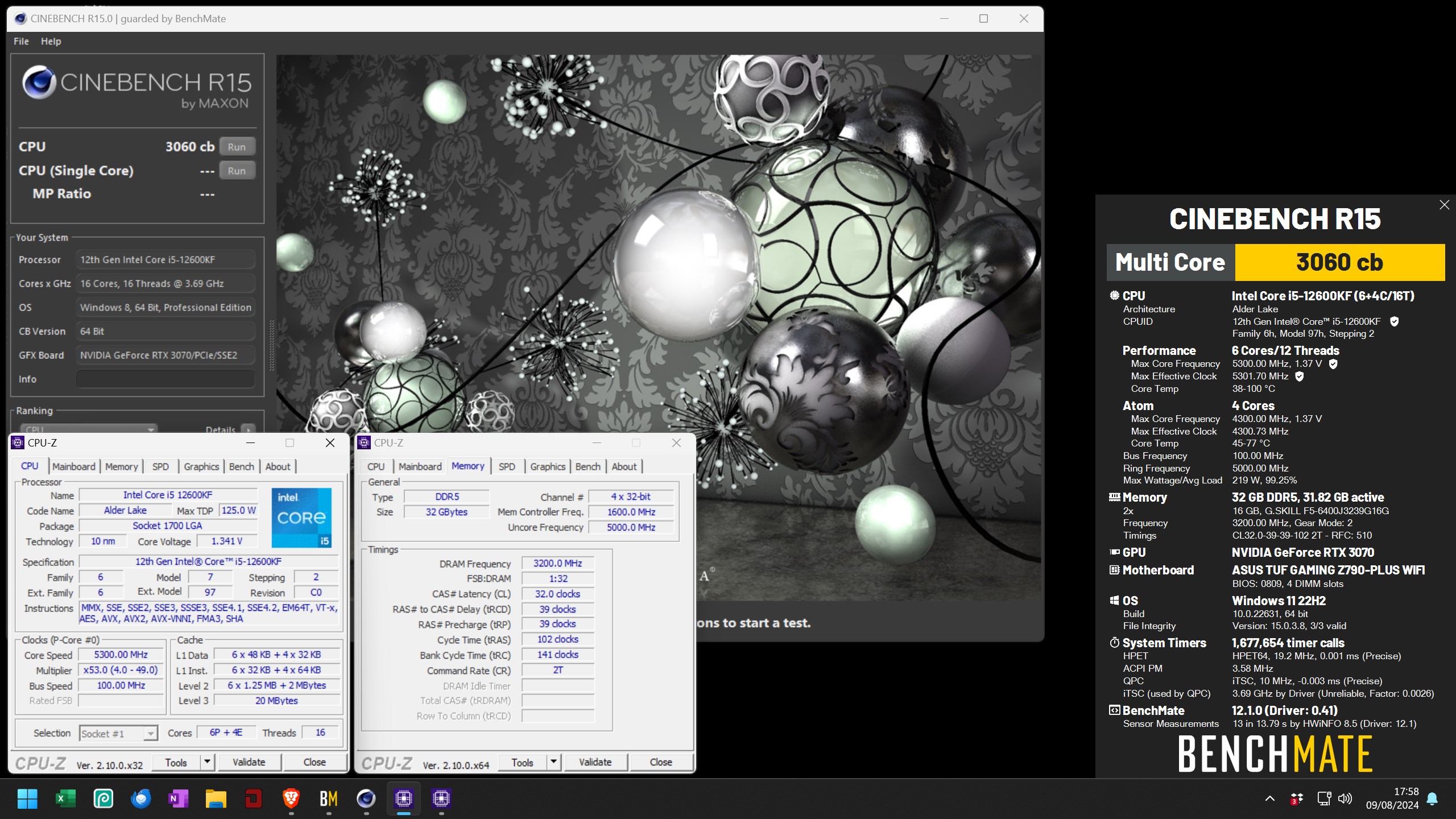Click shield icon beside Max Effective Clock
The image size is (1456, 819).
1299,376
